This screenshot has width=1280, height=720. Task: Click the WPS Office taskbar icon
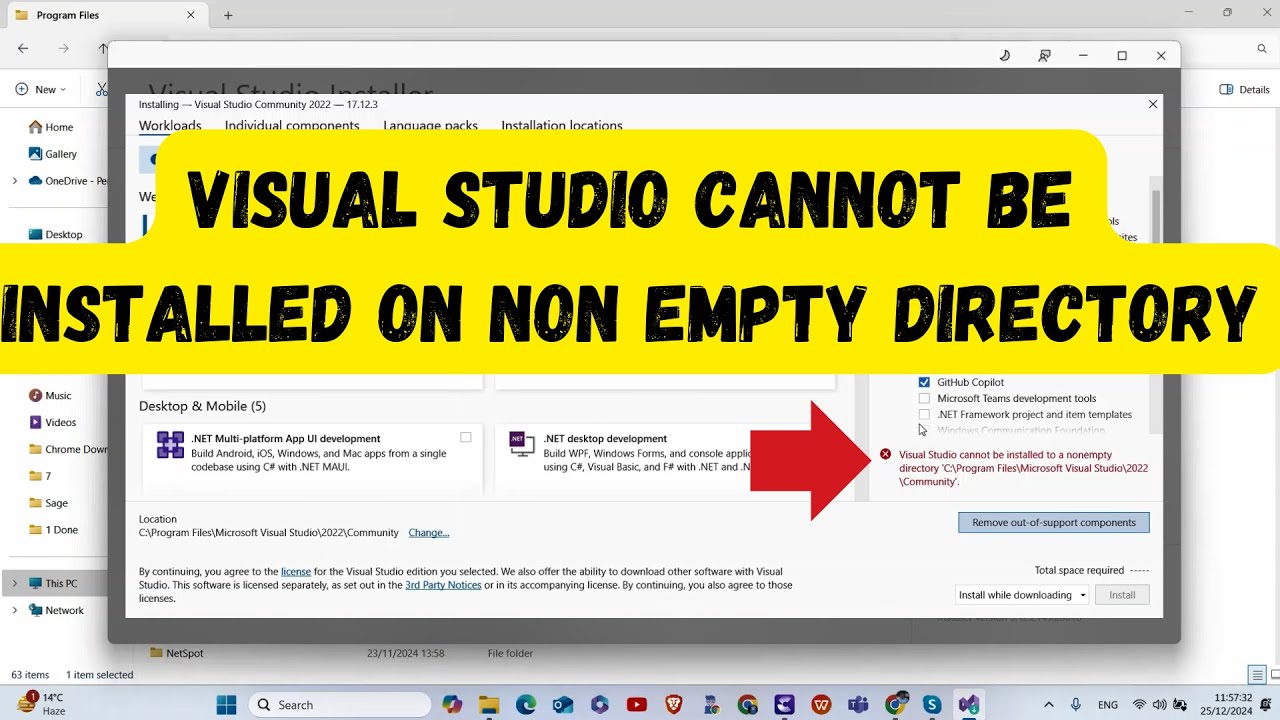point(821,704)
